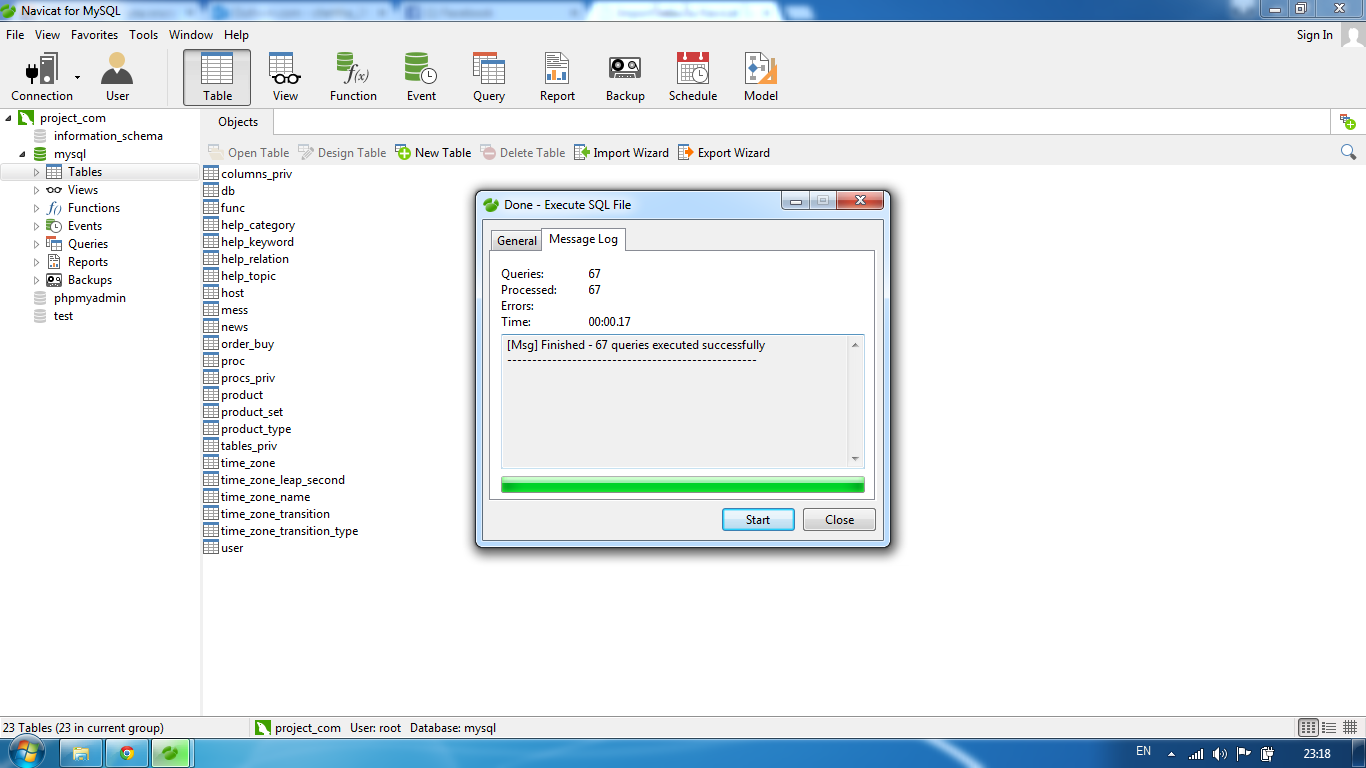Screen dimensions: 1366x768
Task: Open the Tools menu
Action: tap(143, 34)
